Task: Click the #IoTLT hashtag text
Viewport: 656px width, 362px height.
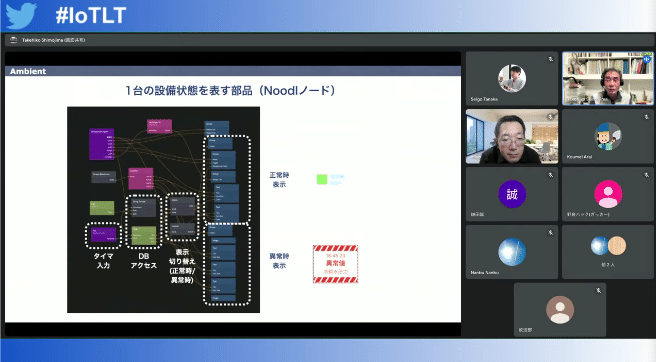Action: (x=91, y=16)
